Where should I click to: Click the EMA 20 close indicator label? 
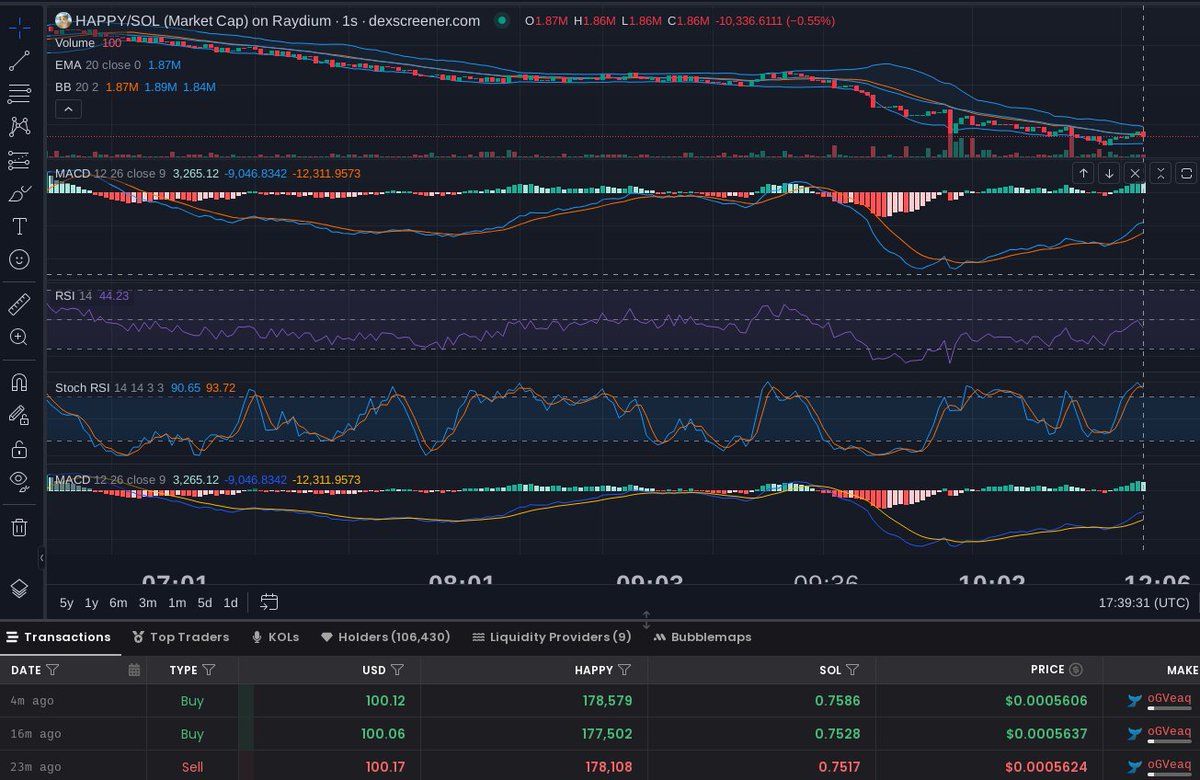click(99, 65)
